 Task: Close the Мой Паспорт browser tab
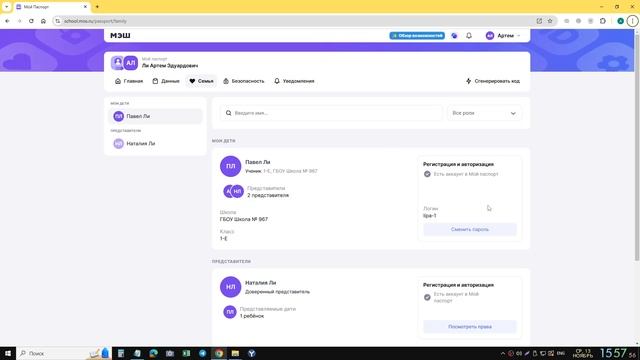click(85, 7)
